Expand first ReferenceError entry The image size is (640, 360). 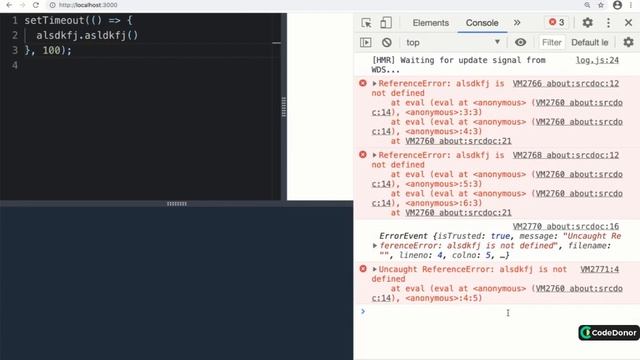pyautogui.click(x=374, y=83)
